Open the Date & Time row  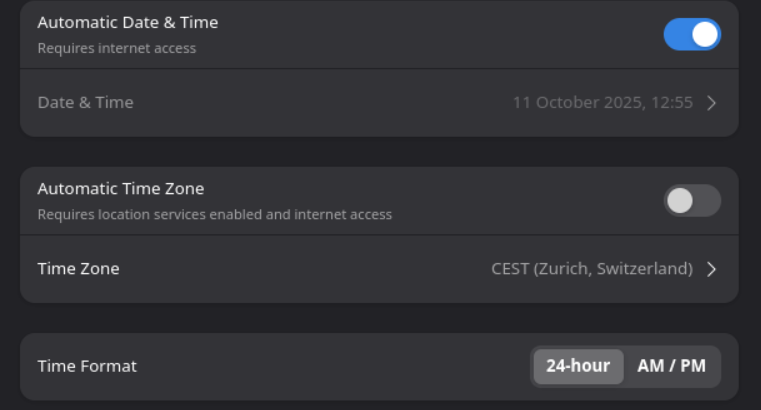[379, 103]
